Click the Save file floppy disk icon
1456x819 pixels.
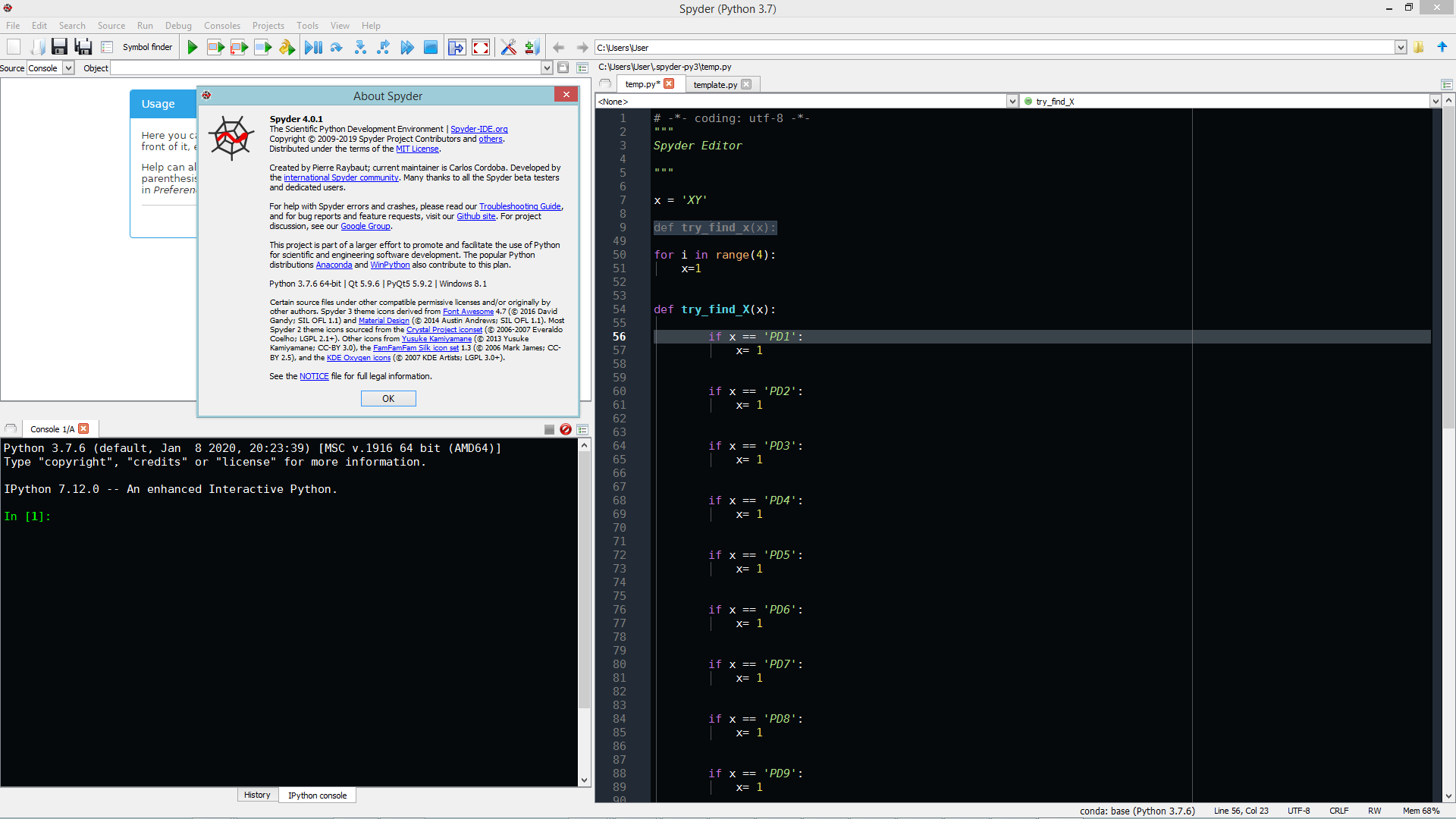pyautogui.click(x=59, y=47)
